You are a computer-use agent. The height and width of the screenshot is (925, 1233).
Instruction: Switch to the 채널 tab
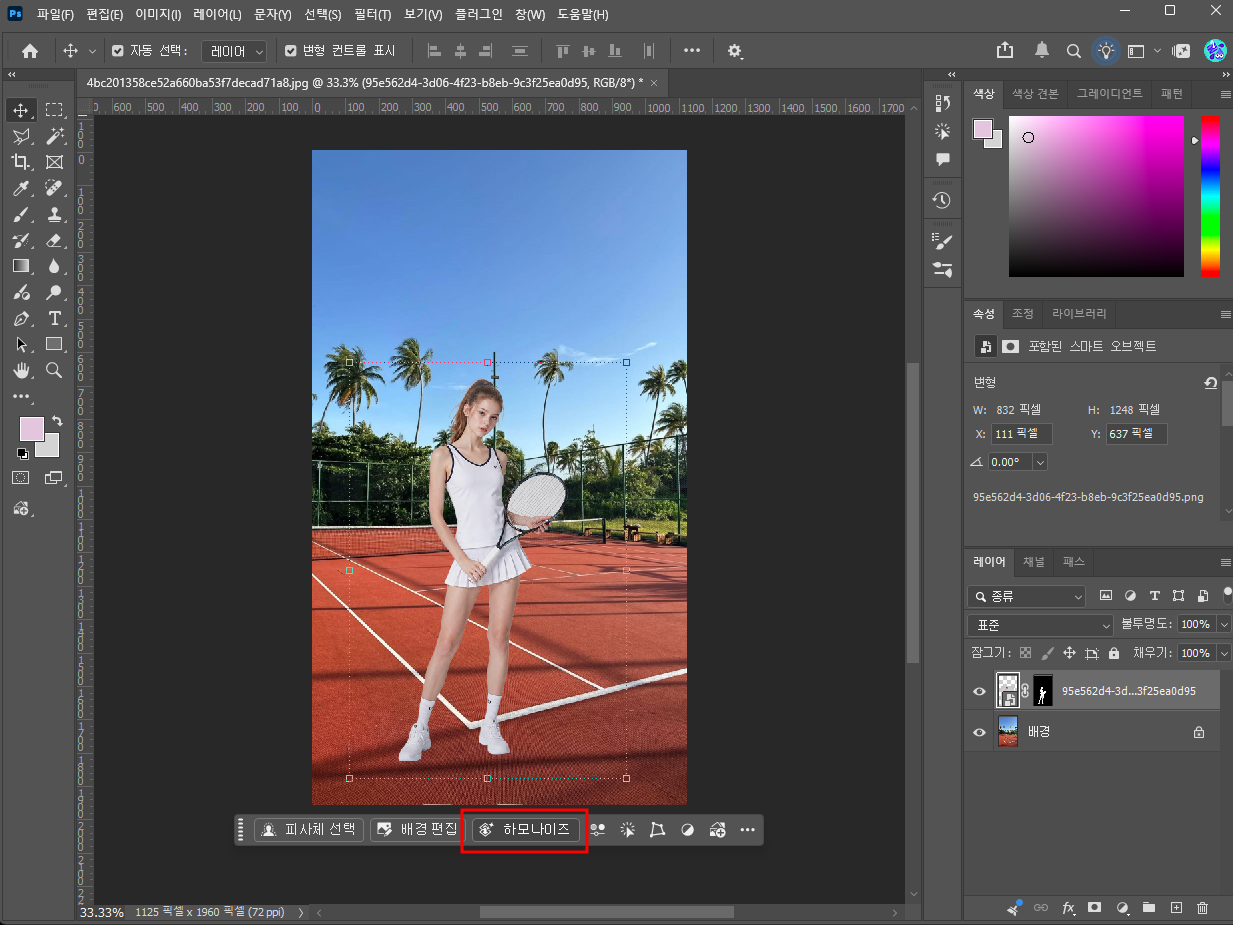(x=1034, y=562)
